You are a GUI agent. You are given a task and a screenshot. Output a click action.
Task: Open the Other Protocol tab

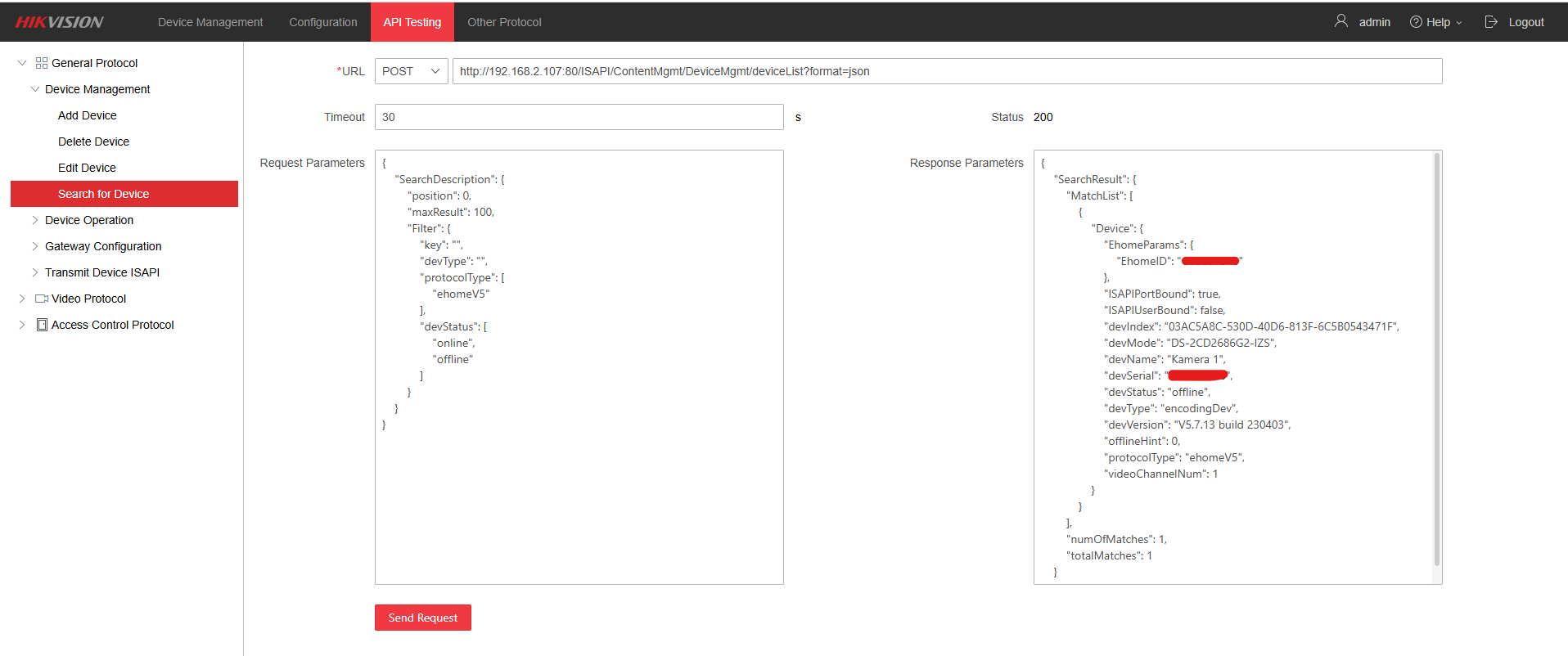click(x=504, y=22)
